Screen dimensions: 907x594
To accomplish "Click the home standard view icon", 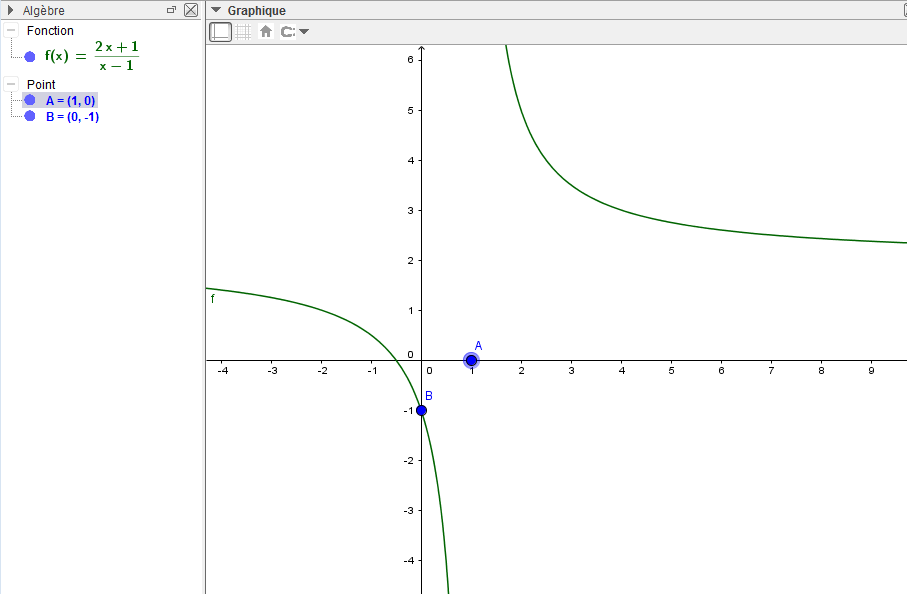I will 266,31.
